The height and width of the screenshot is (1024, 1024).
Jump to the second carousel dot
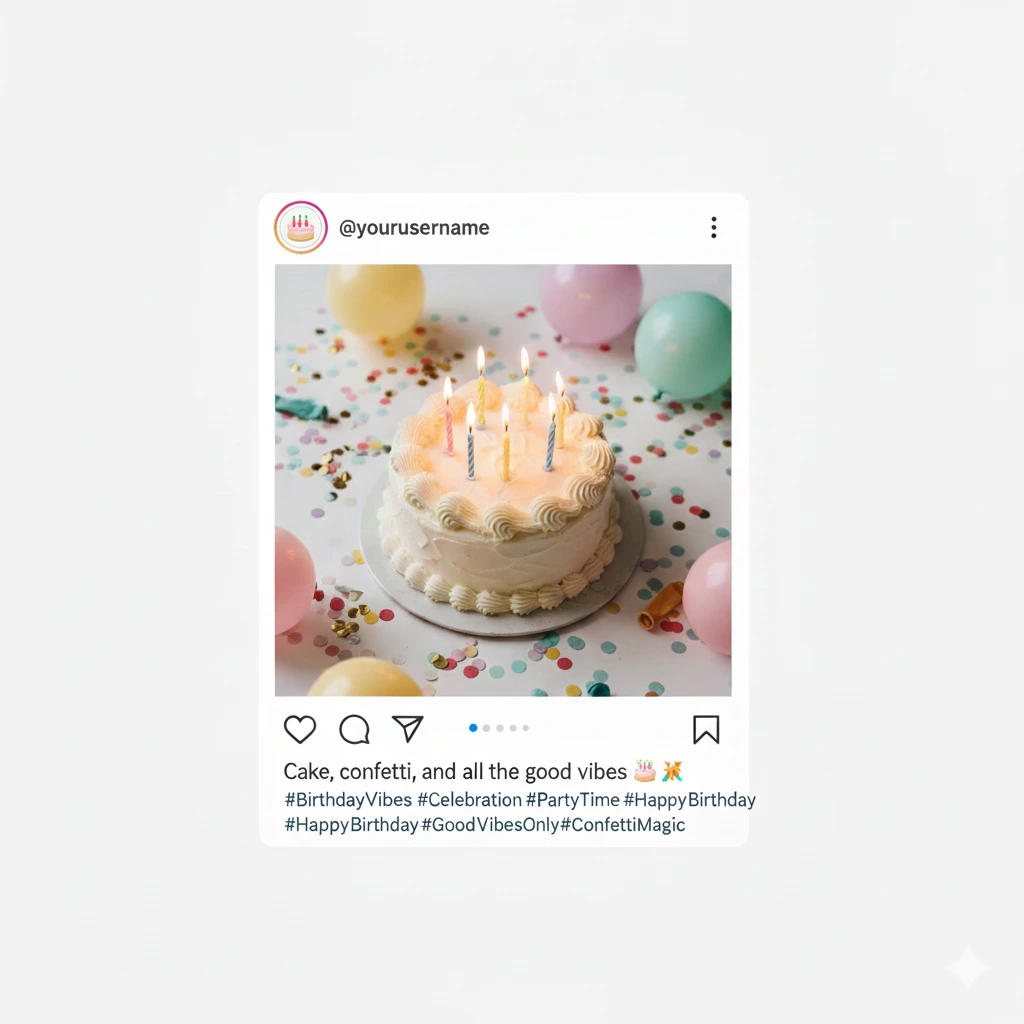coord(486,728)
